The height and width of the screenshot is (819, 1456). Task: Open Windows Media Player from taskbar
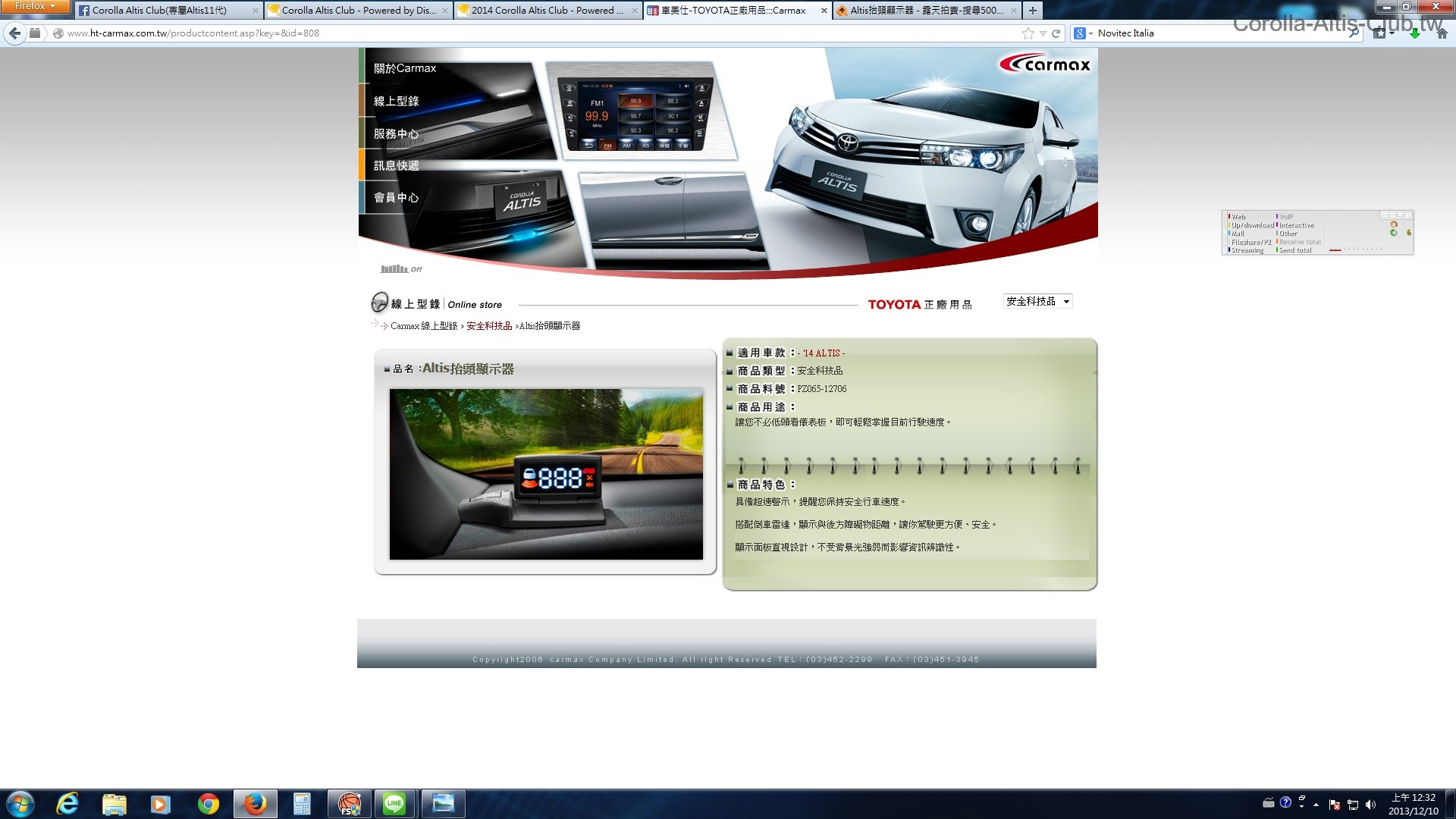coord(160,804)
